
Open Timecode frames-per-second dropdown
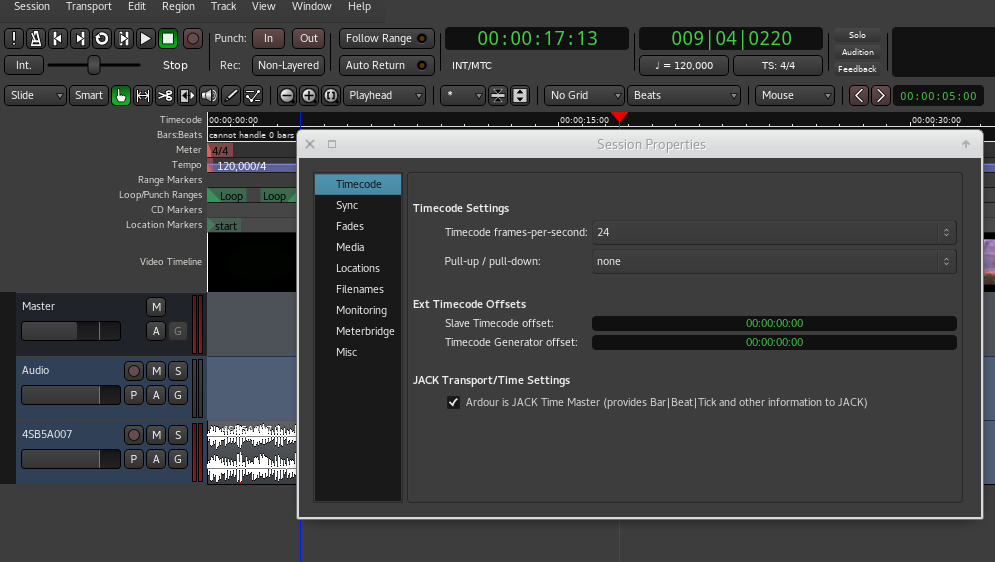coord(774,232)
